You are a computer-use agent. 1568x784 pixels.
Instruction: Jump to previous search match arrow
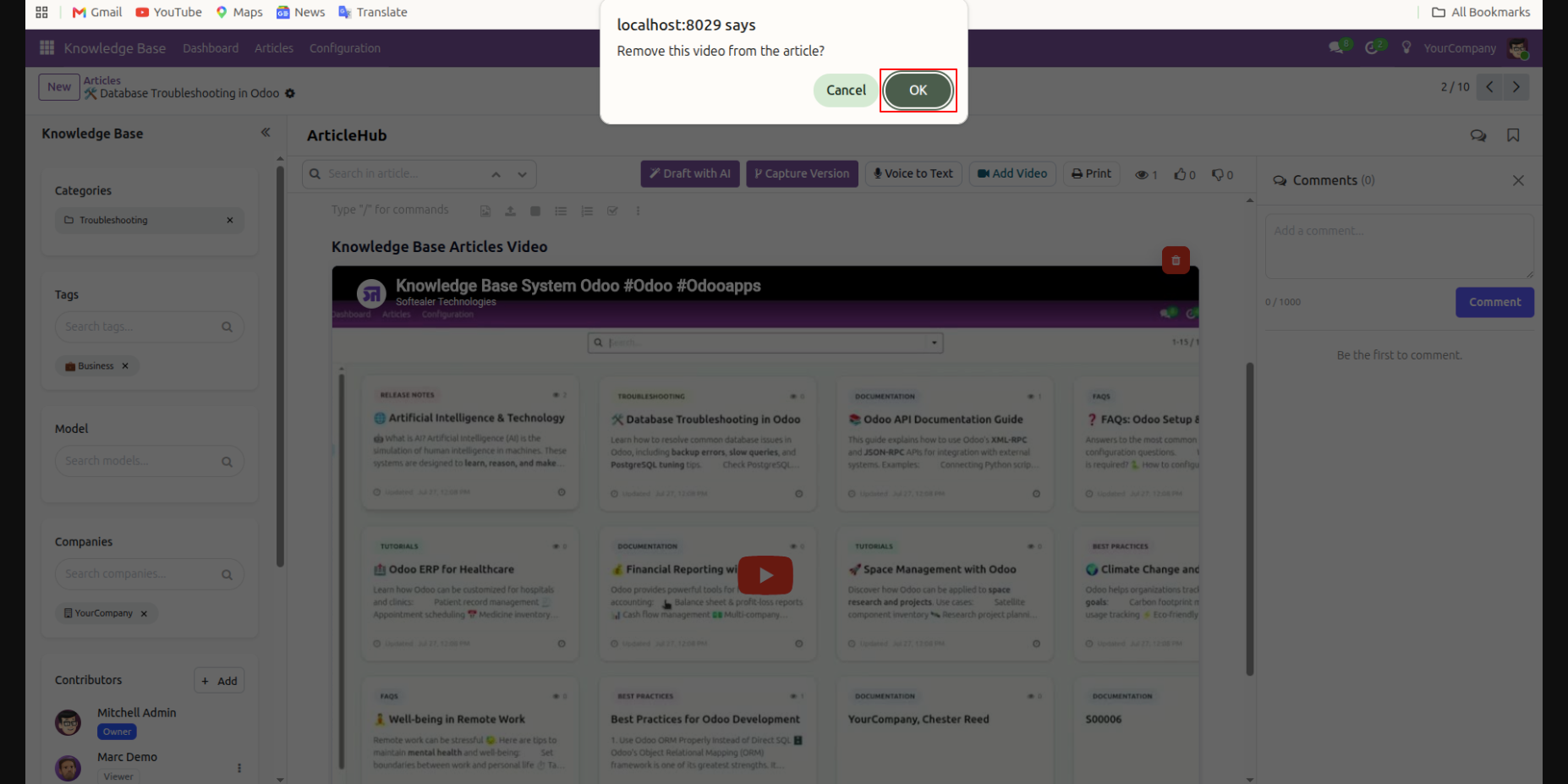(496, 174)
